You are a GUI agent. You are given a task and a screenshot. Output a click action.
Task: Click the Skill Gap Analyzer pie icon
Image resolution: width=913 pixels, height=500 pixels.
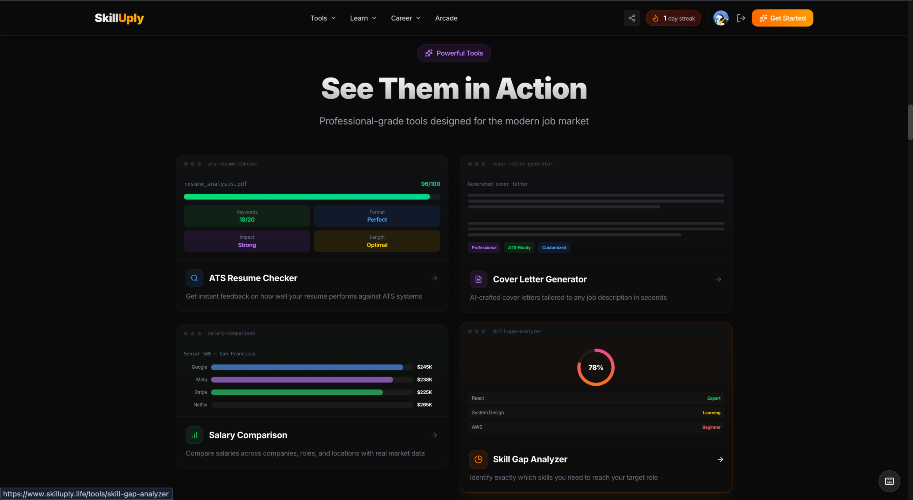click(478, 459)
